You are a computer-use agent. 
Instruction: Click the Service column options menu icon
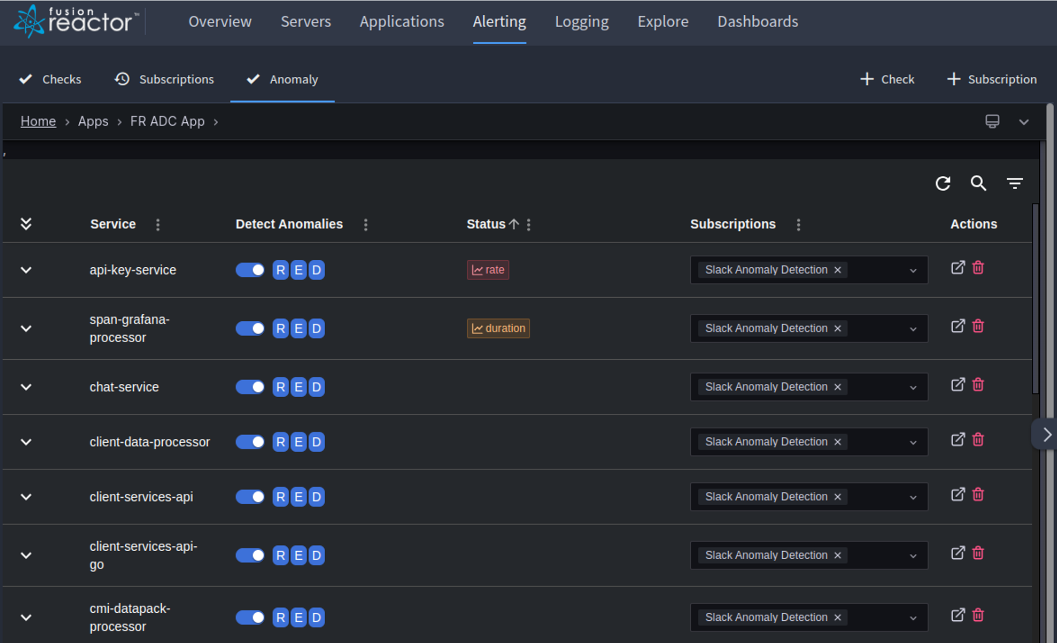[158, 225]
